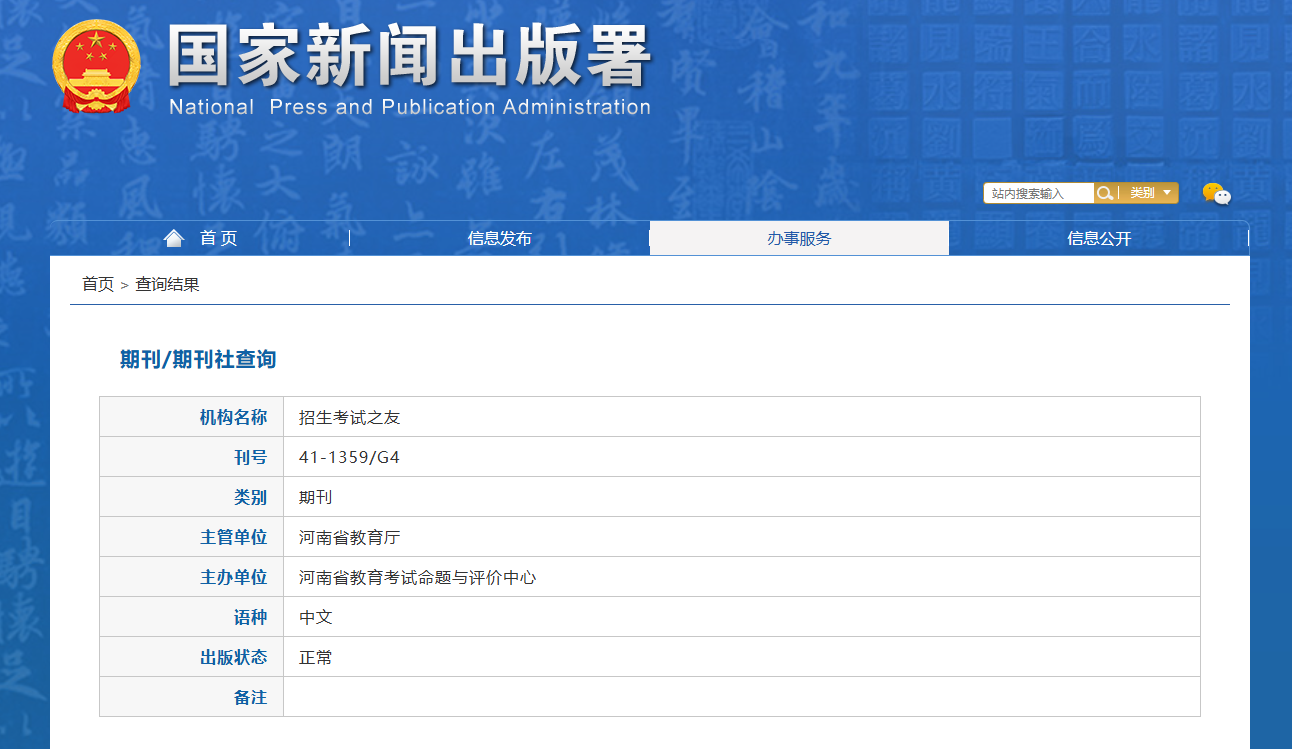
Task: Expand the 类别 search category dropdown
Action: point(1149,193)
